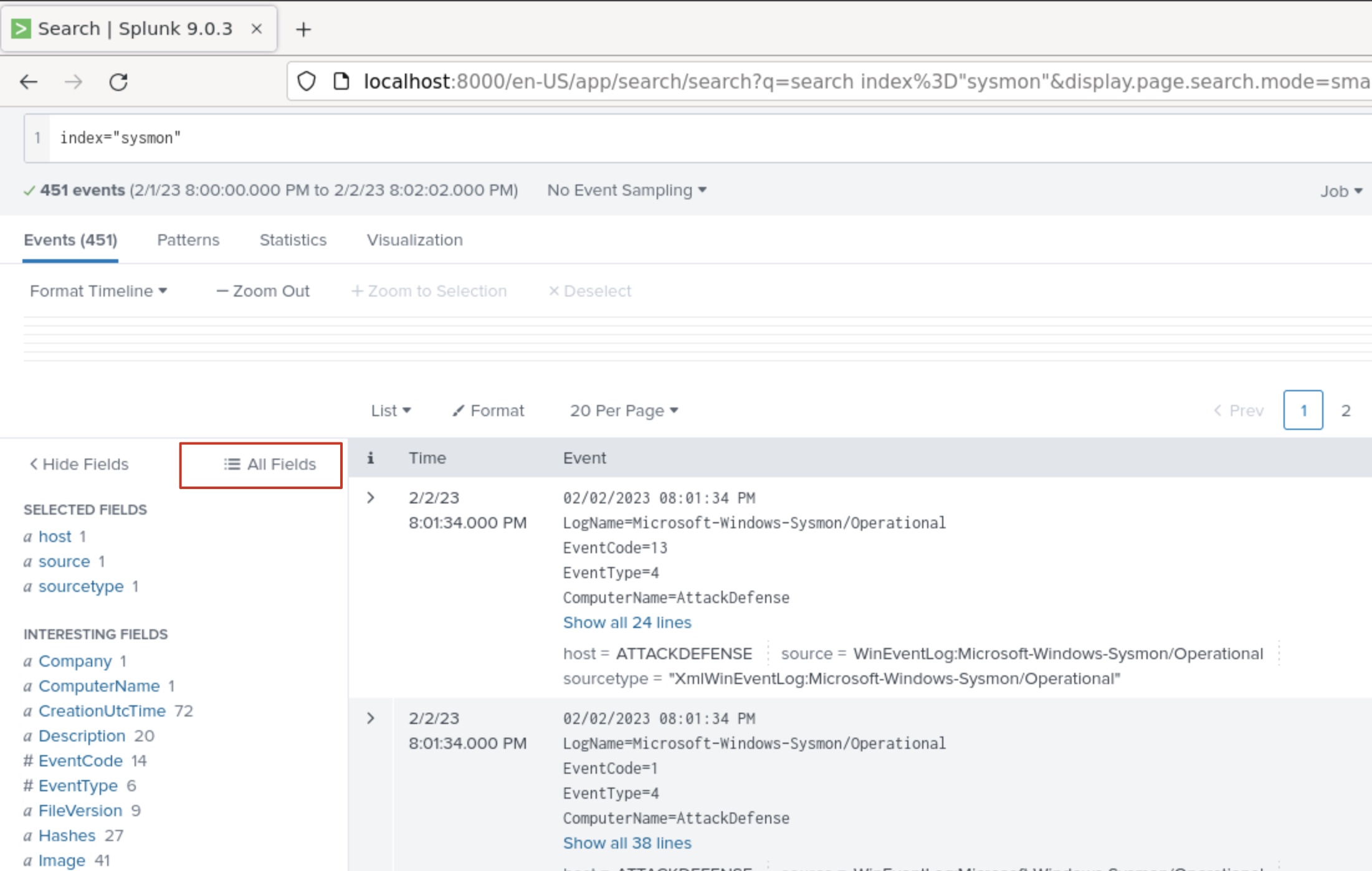Screen dimensions: 1372x871
Task: Click the 451 events result summary
Action: click(83, 190)
